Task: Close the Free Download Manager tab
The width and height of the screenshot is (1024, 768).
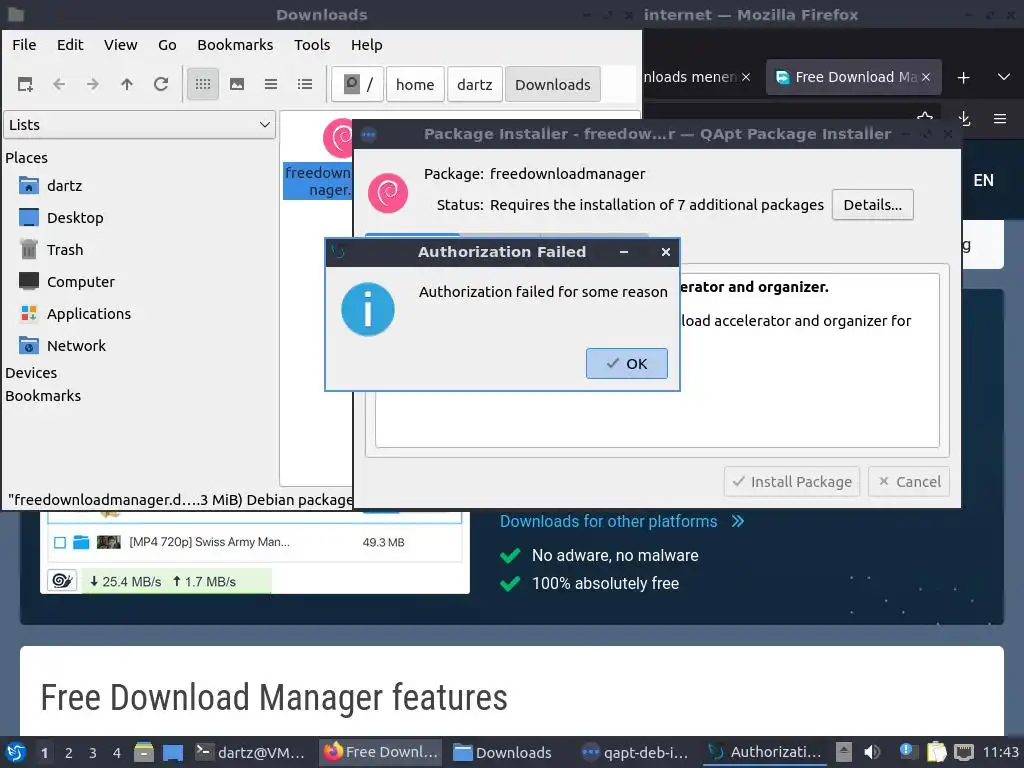Action: 926,77
